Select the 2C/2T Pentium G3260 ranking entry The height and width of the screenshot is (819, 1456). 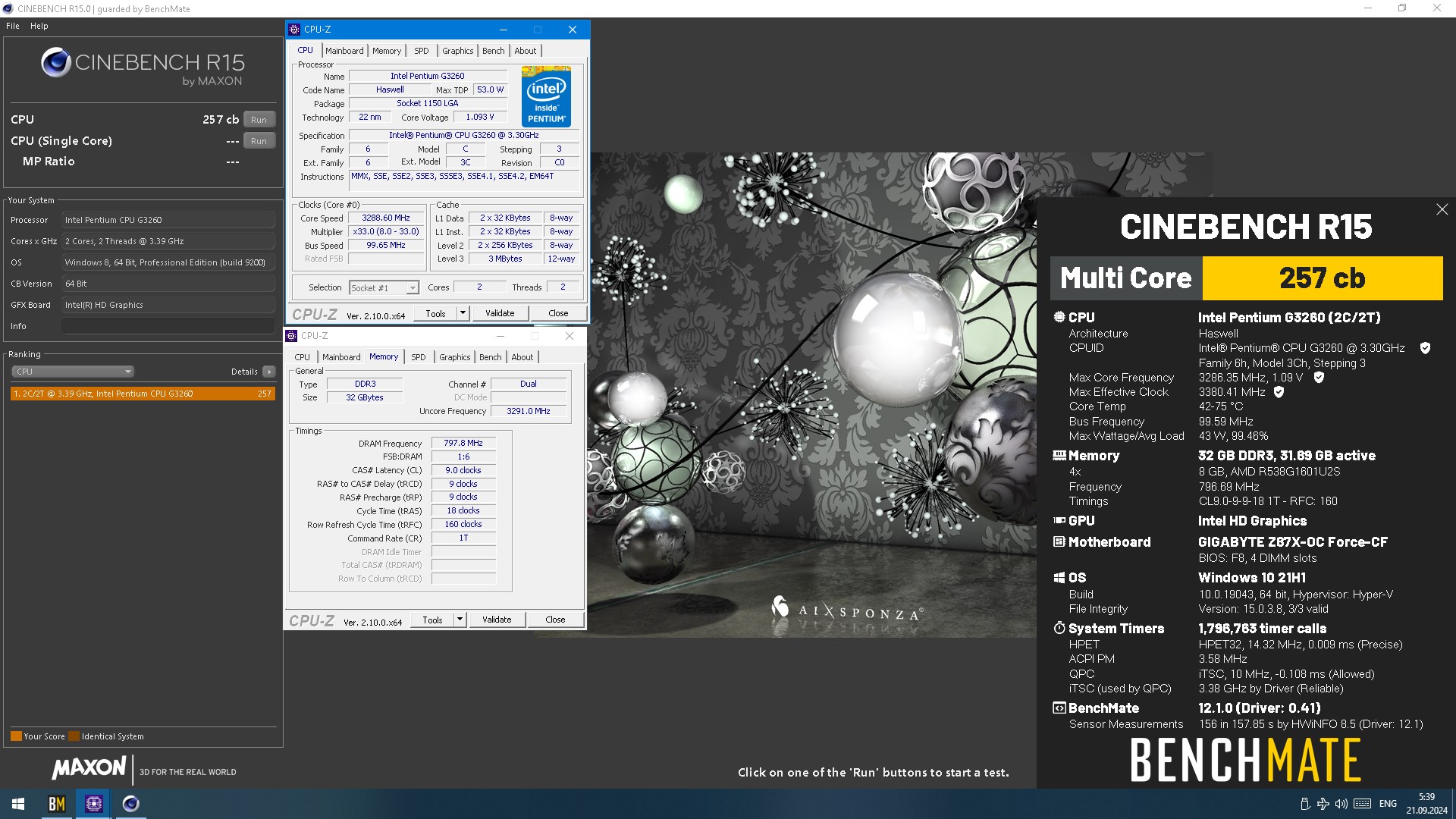pyautogui.click(x=143, y=394)
